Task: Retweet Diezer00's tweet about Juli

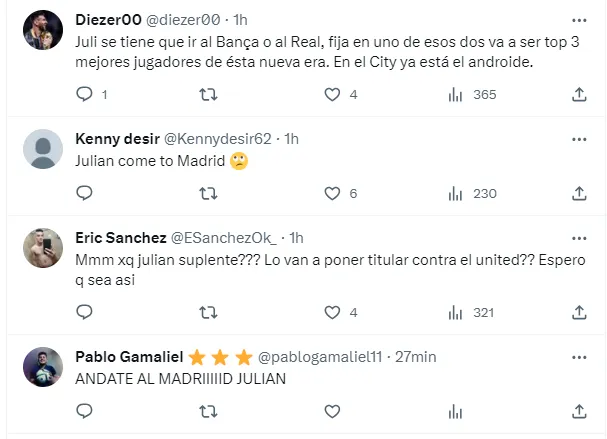Action: pyautogui.click(x=208, y=94)
